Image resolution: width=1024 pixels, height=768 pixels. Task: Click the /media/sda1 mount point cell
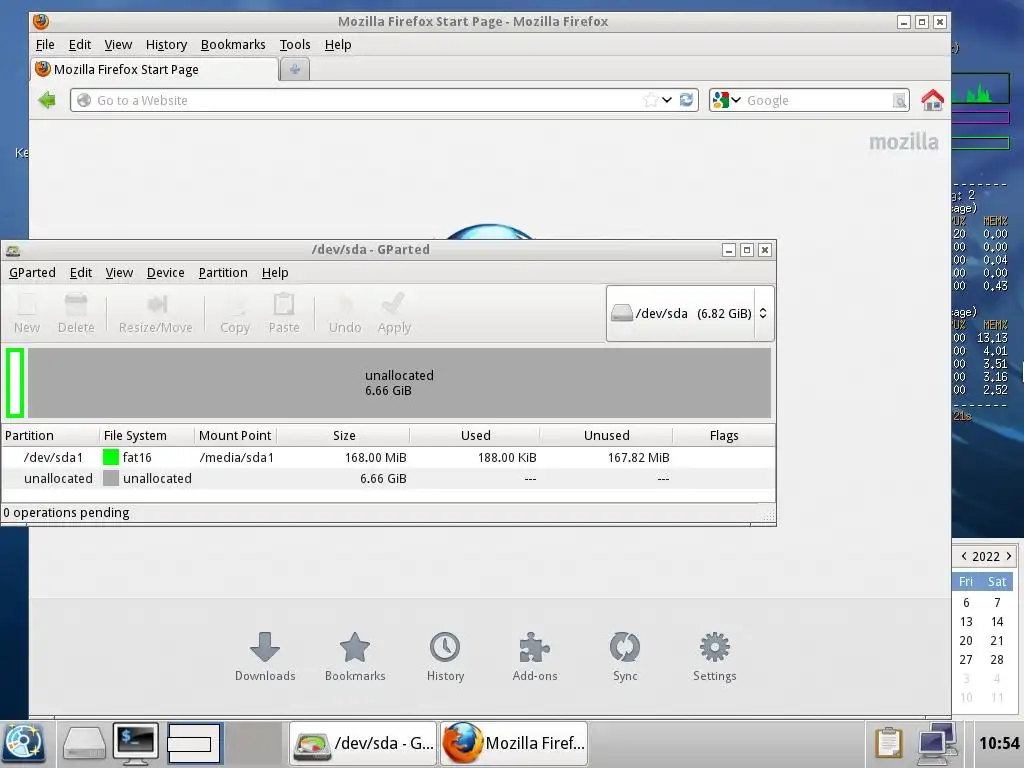click(236, 457)
